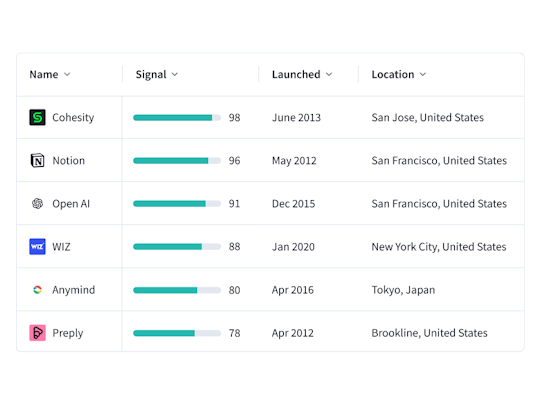This screenshot has height=405, width=540.
Task: Click the WIZ signal bar at 88
Action: (177, 247)
